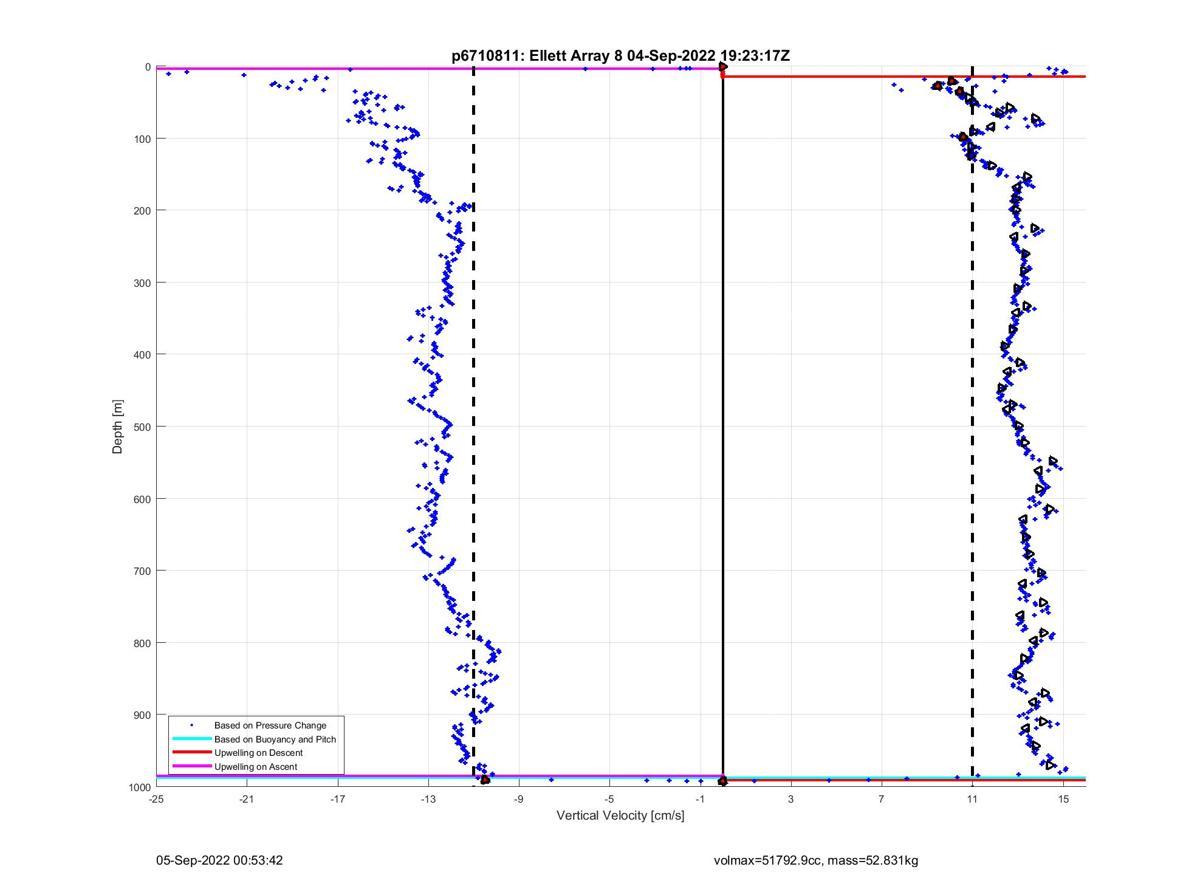Select legend entry 'Based on Pressure Change'
The width and height of the screenshot is (1200, 885).
pyautogui.click(x=270, y=725)
